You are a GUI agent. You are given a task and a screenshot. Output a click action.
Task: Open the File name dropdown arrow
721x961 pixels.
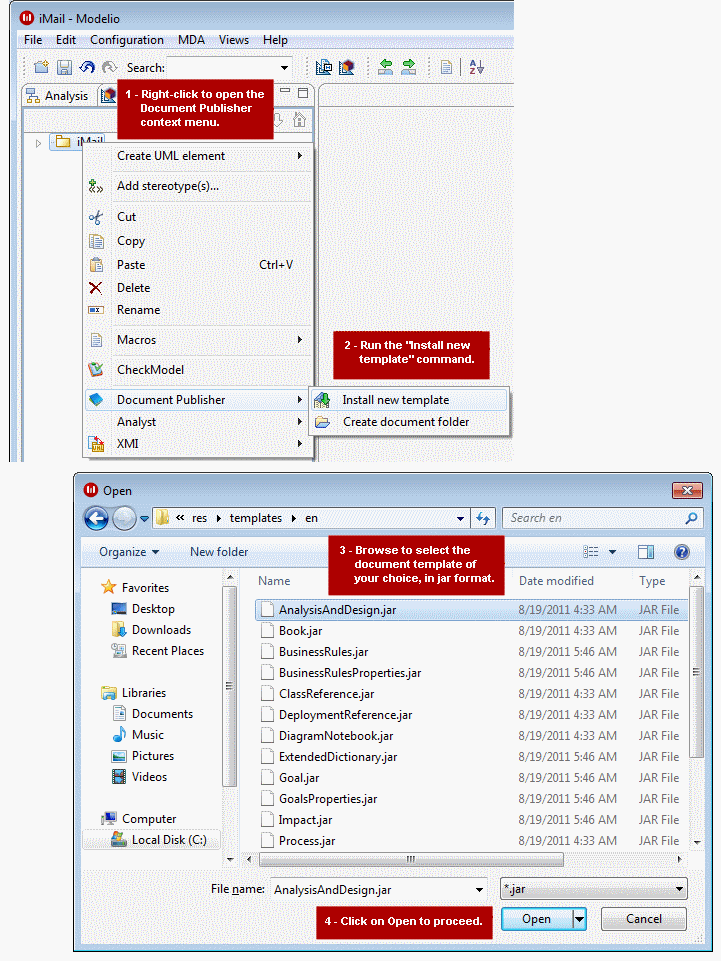(479, 890)
